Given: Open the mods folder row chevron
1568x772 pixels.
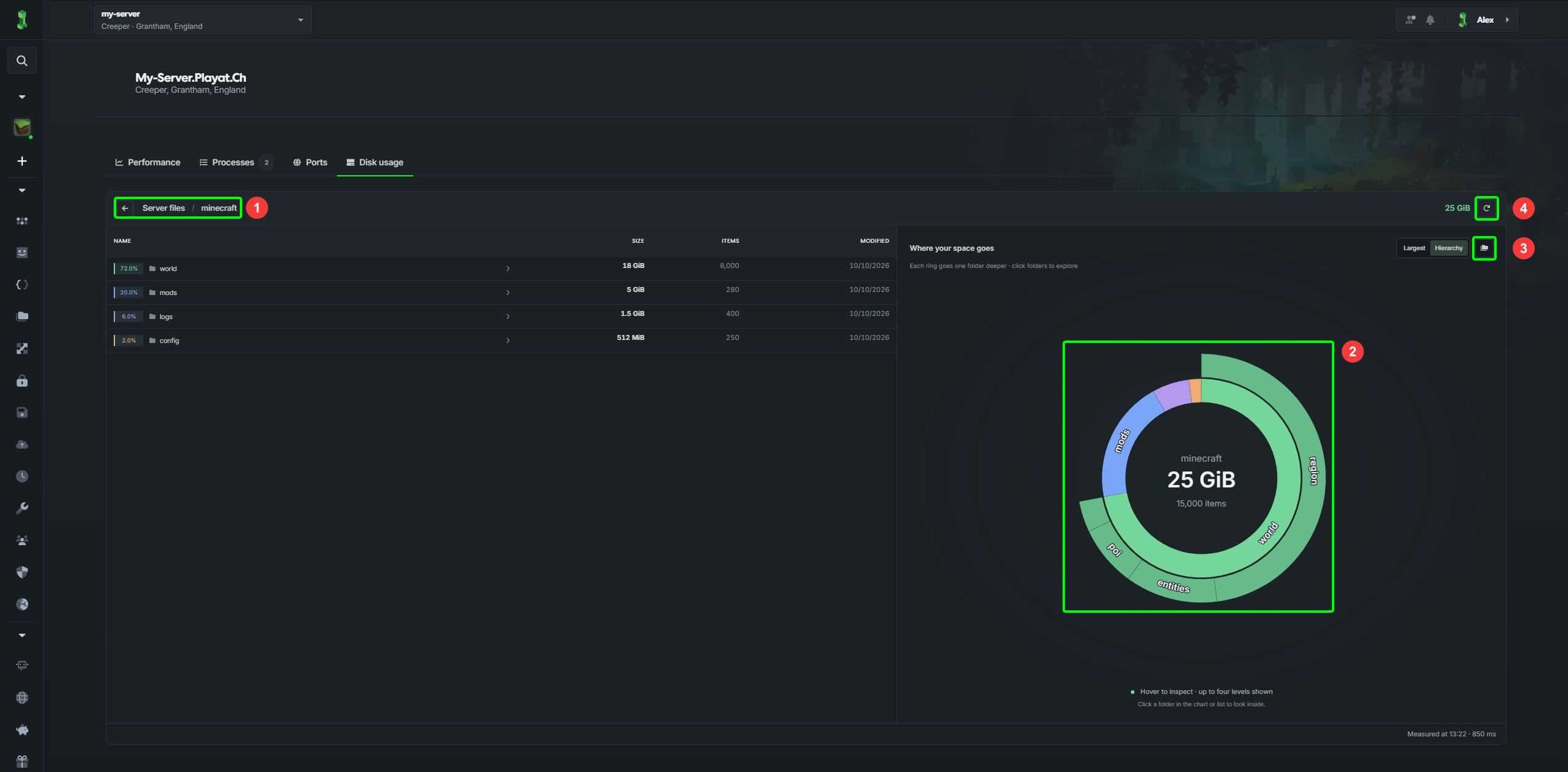Looking at the screenshot, I should (508, 293).
